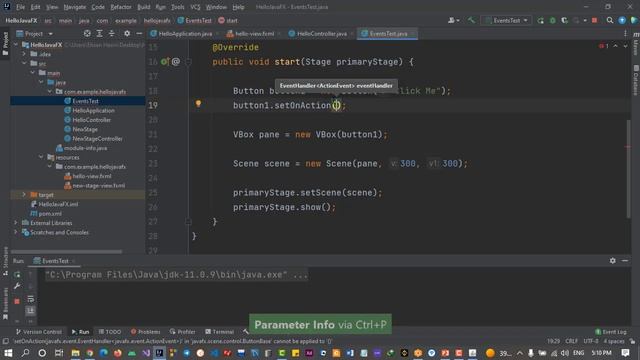Open the Build menu
This screenshot has width=640, height=360.
pos(144,7)
